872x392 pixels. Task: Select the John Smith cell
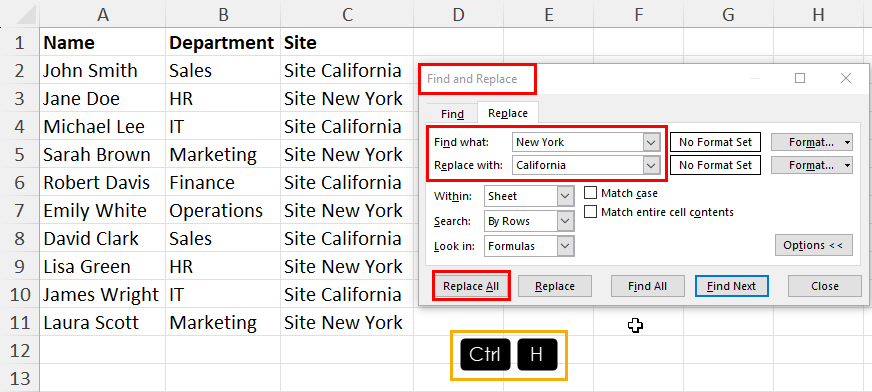coord(102,70)
